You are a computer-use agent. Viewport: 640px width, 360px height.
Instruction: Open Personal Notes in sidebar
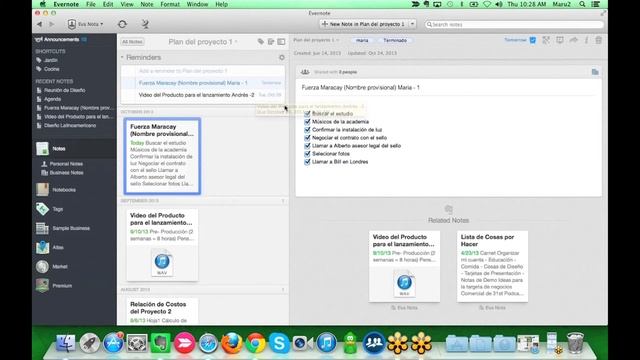(66, 164)
